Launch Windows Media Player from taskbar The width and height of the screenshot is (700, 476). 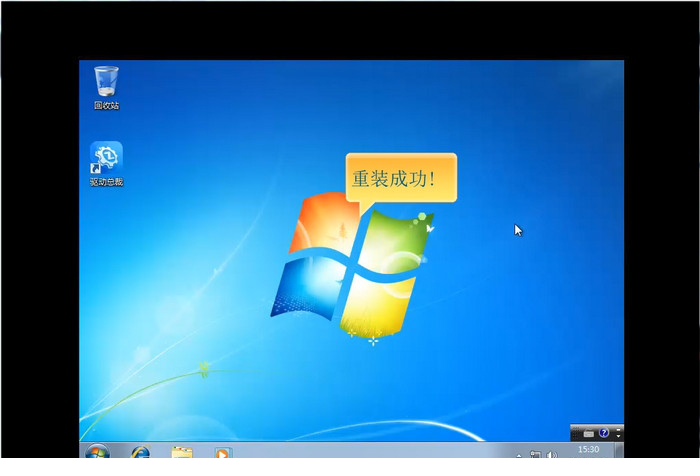point(222,453)
